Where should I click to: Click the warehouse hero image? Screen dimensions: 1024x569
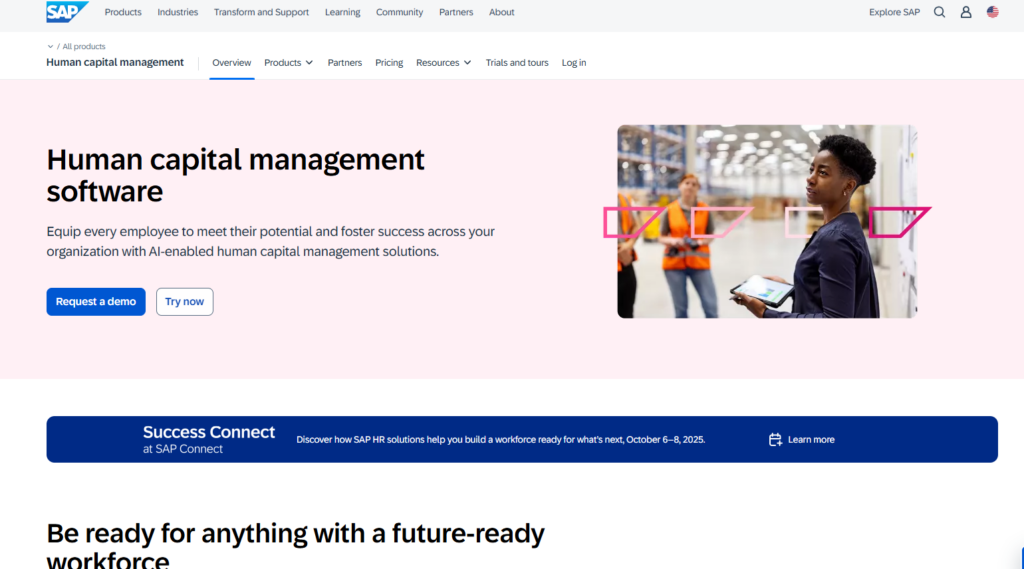(766, 221)
